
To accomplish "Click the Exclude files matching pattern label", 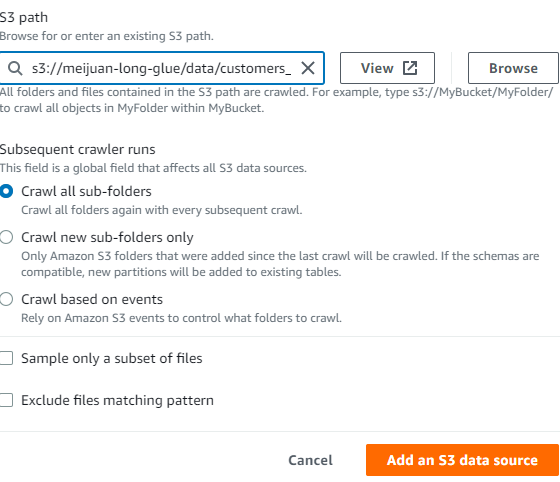I will 117,400.
